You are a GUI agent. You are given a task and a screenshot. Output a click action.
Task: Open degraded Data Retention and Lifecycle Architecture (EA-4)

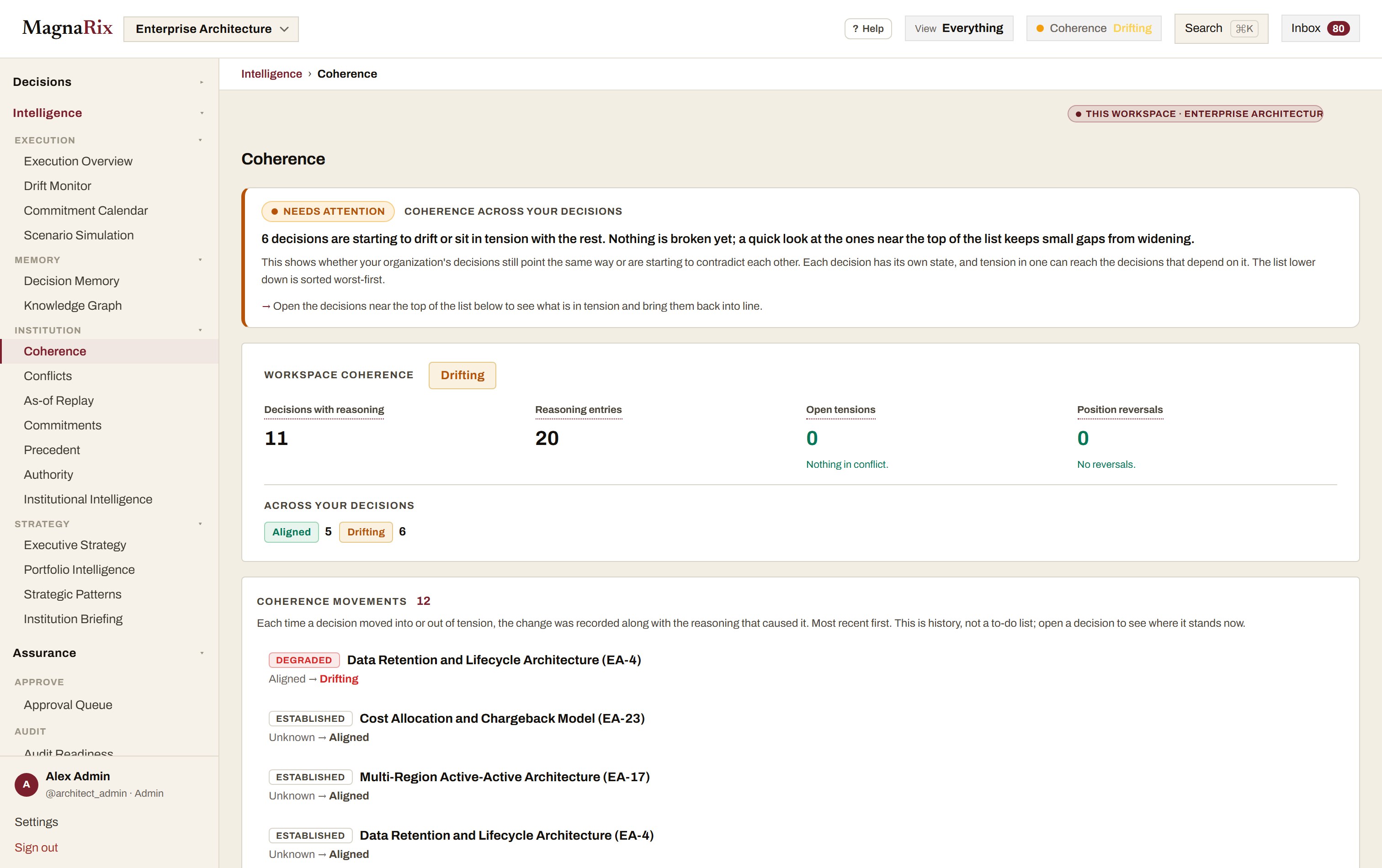(x=494, y=660)
